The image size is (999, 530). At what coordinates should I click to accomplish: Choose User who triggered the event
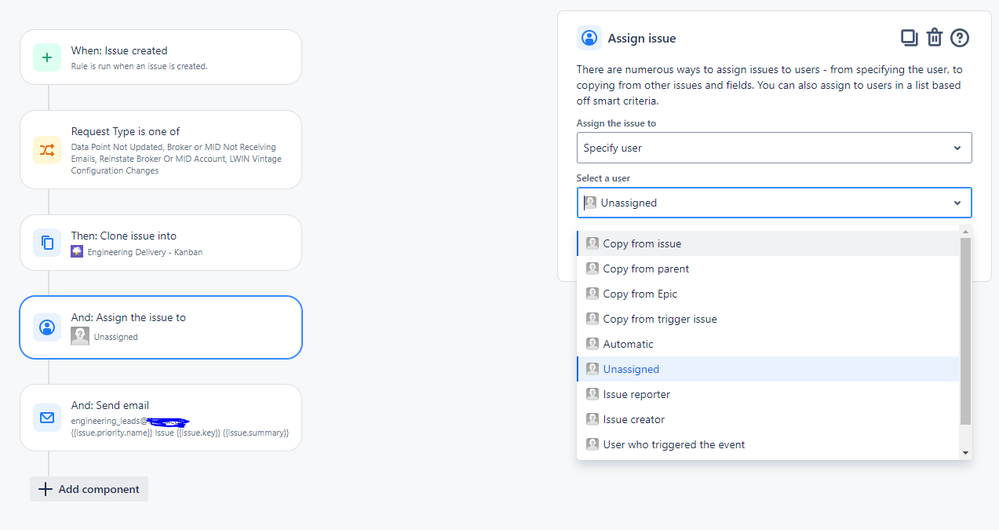coord(768,445)
